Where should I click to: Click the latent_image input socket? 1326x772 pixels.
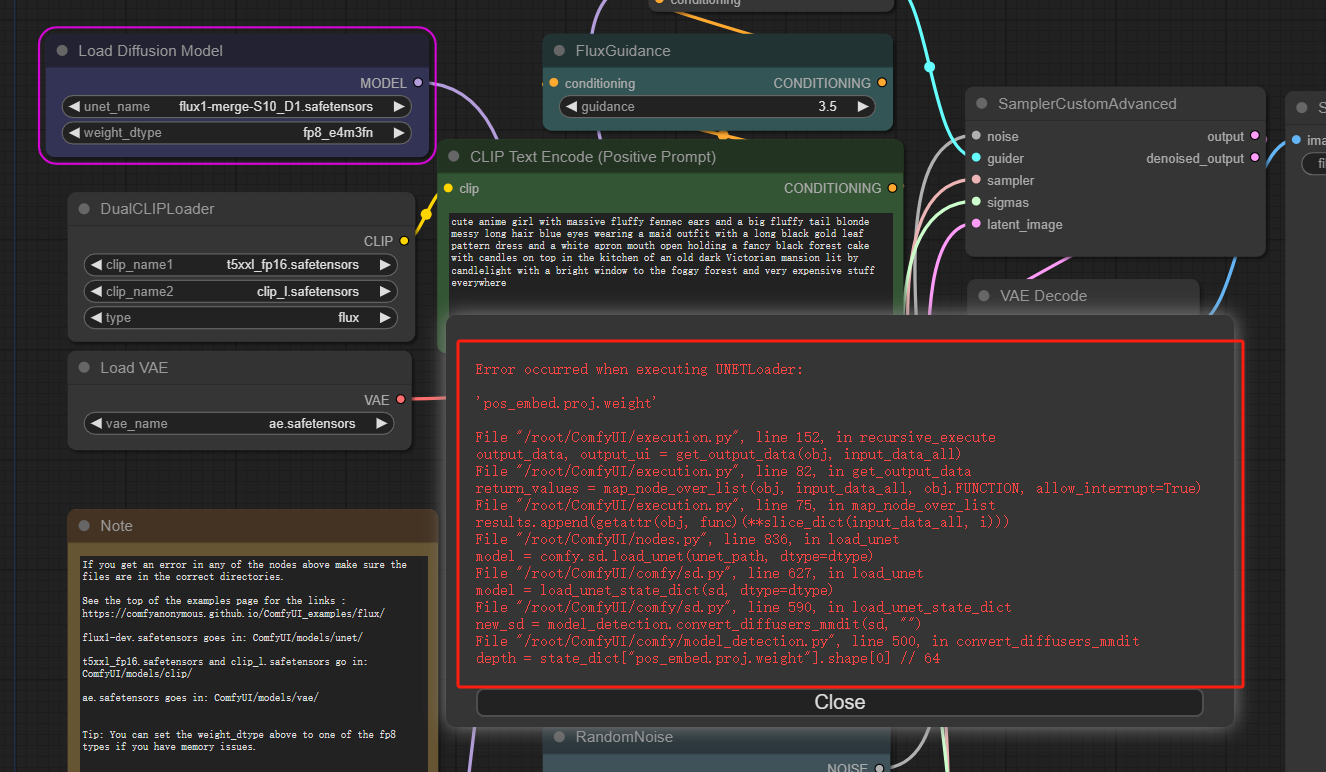(x=976, y=224)
